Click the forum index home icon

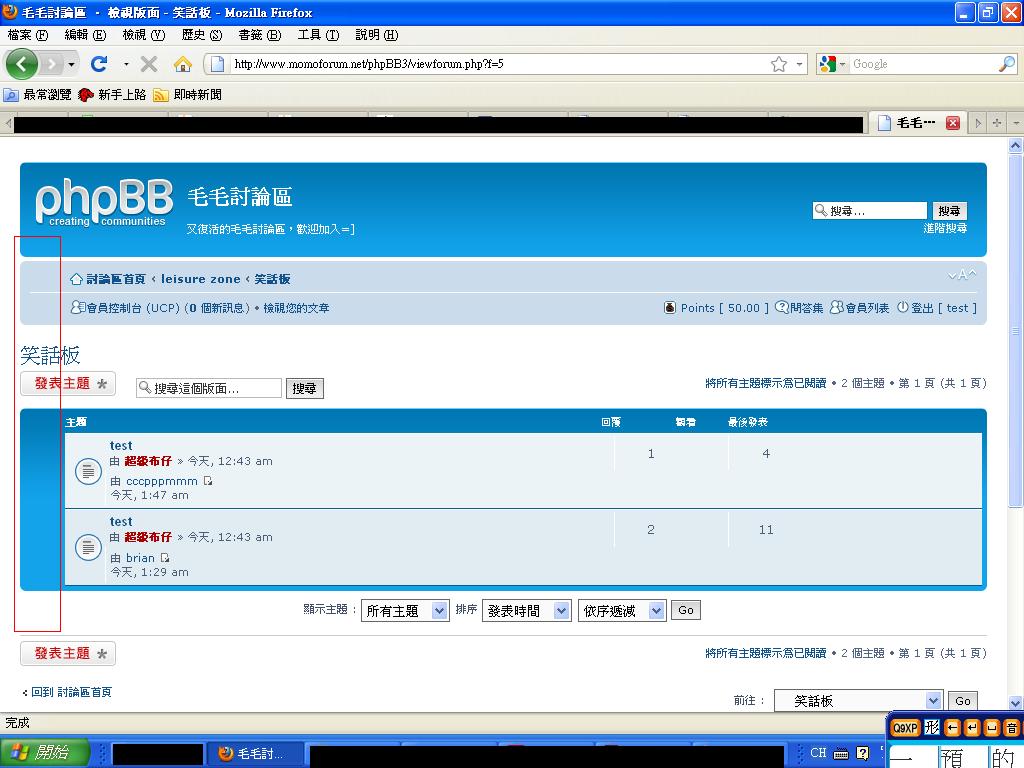[x=76, y=279]
